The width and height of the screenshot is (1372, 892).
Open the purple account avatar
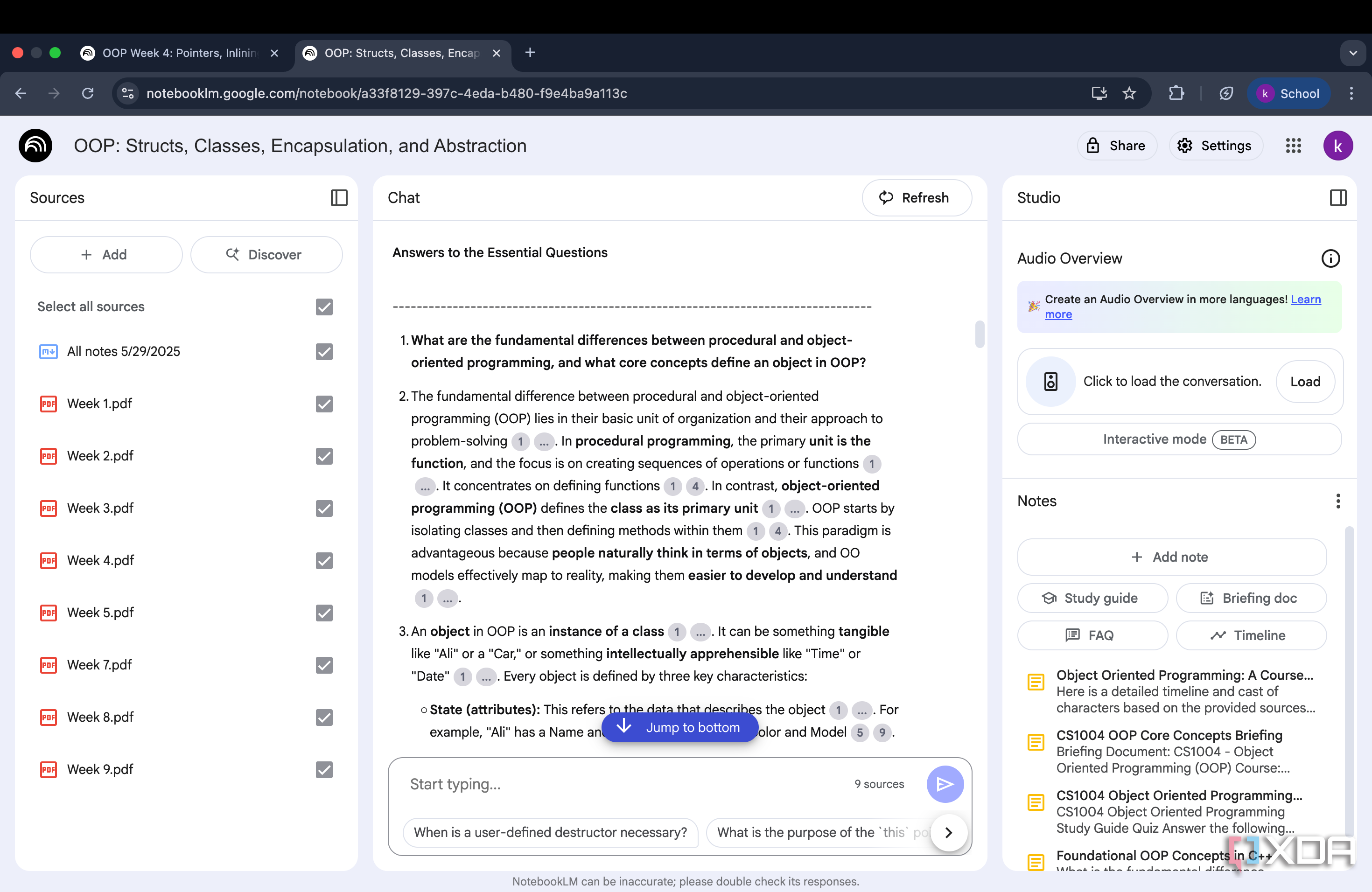[1337, 146]
